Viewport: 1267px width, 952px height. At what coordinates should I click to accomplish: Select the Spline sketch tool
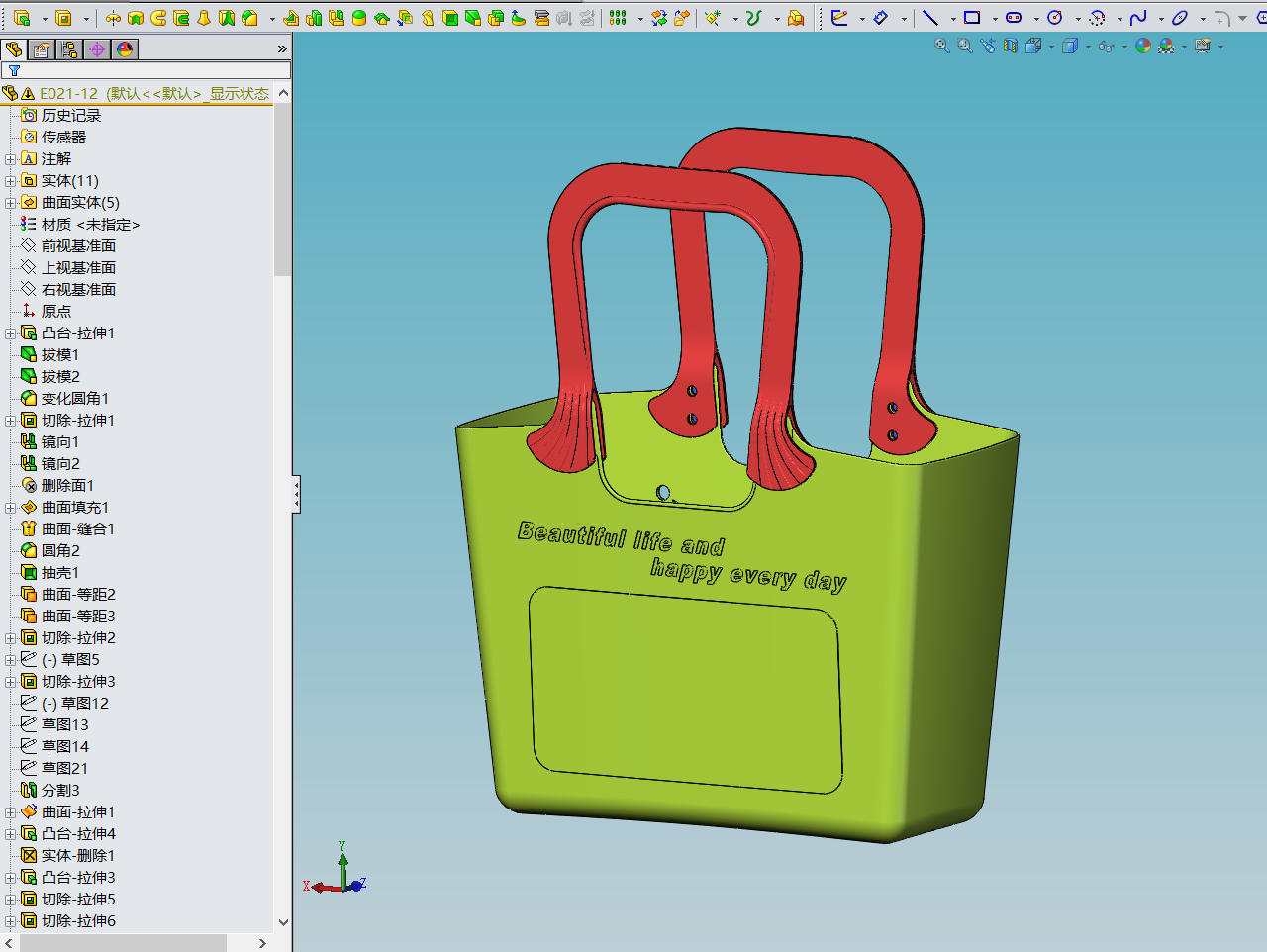tap(1138, 18)
